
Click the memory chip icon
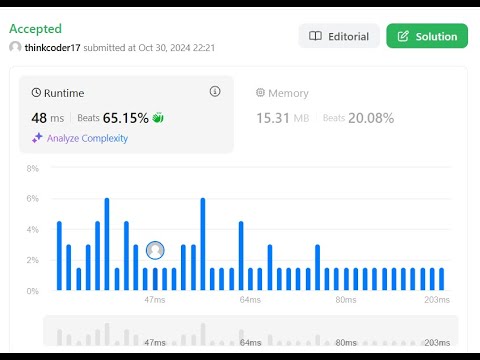tap(260, 93)
